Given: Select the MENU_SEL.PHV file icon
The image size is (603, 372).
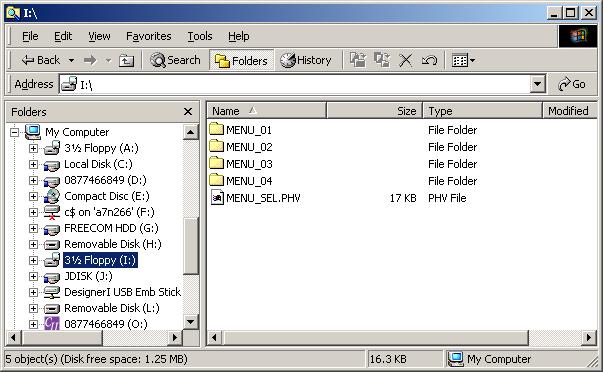Looking at the screenshot, I should 217,197.
